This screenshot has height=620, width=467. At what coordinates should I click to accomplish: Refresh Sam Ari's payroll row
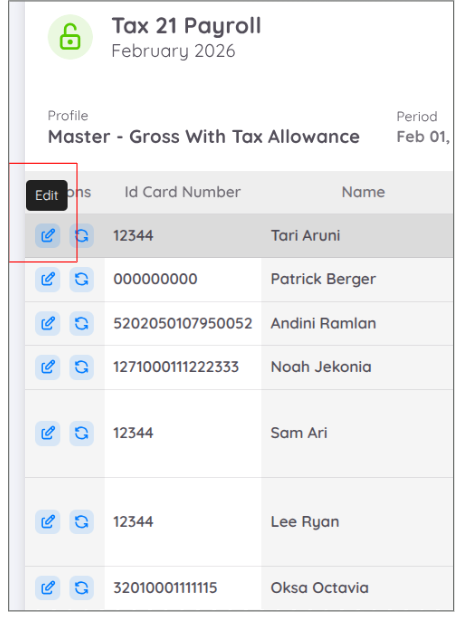point(81,433)
